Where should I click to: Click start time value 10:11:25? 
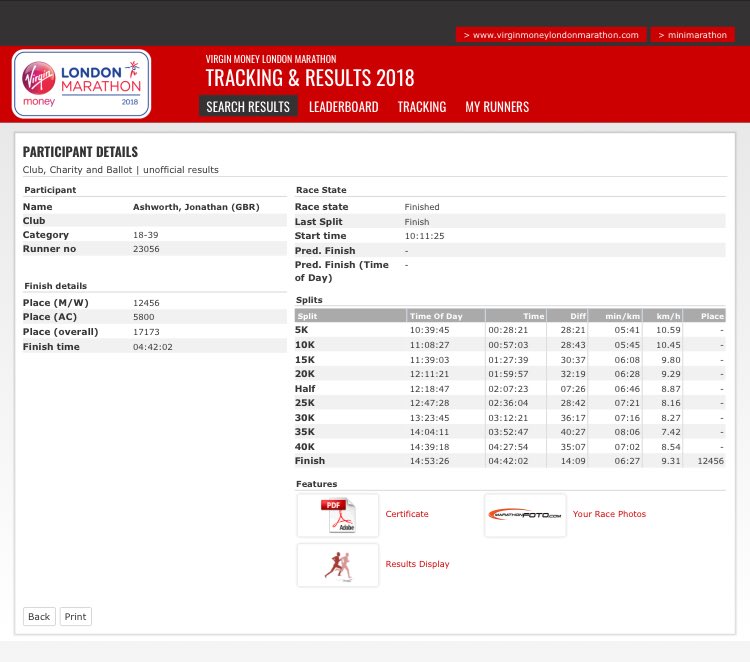(424, 236)
